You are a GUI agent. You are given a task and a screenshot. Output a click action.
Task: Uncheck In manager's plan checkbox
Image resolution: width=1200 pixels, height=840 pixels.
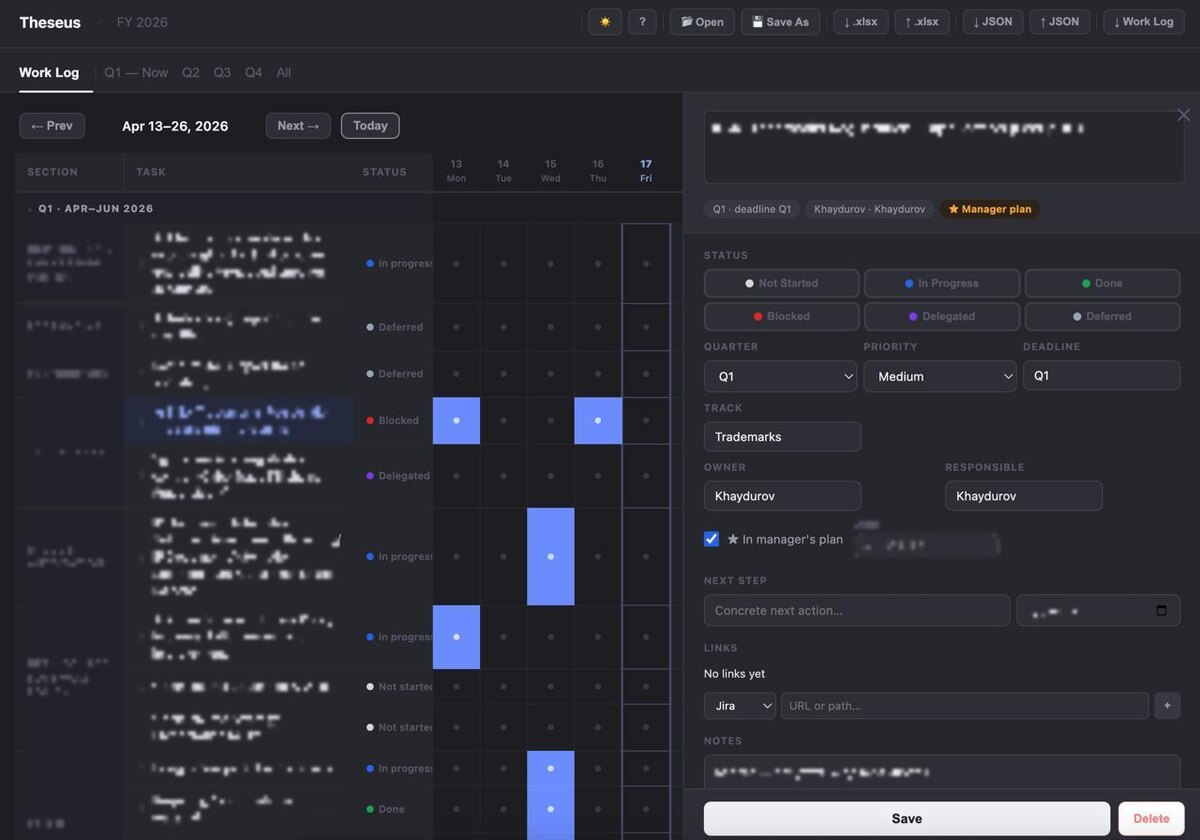pyautogui.click(x=711, y=539)
